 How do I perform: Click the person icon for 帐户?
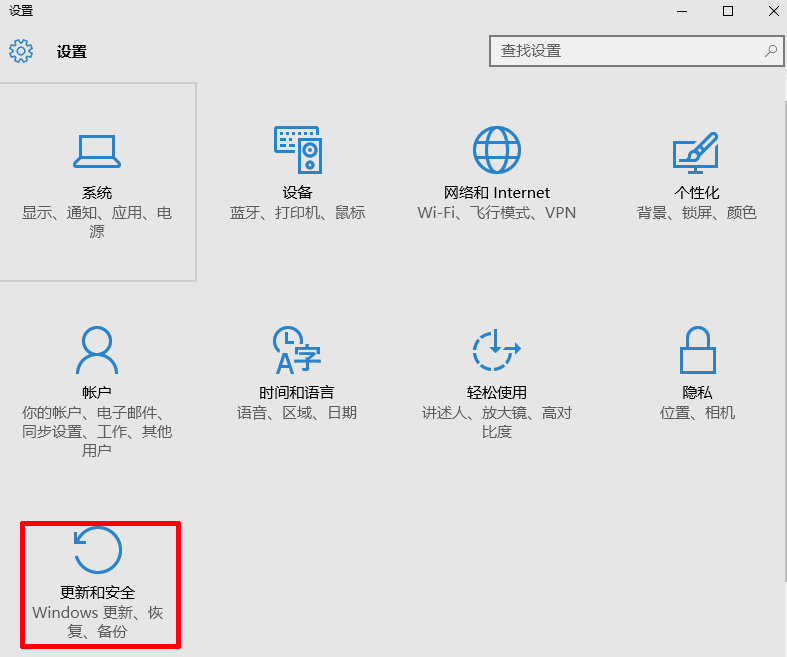97,350
